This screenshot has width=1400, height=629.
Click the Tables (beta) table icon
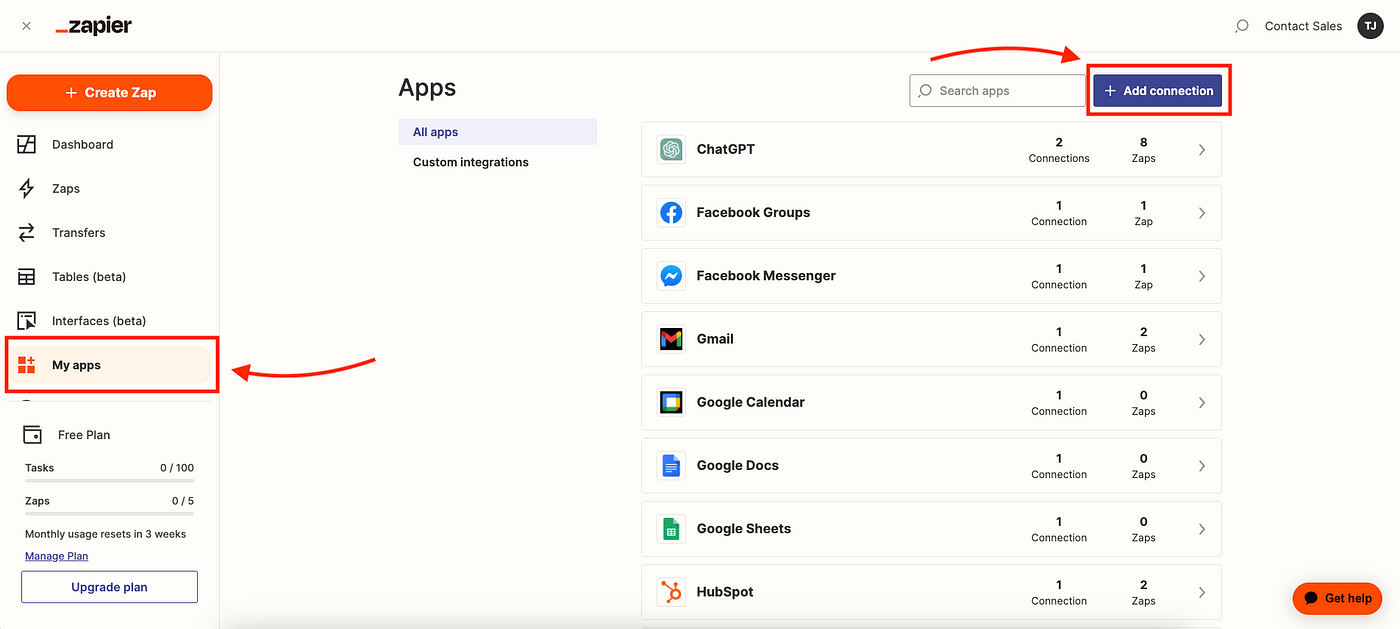pyautogui.click(x=27, y=276)
